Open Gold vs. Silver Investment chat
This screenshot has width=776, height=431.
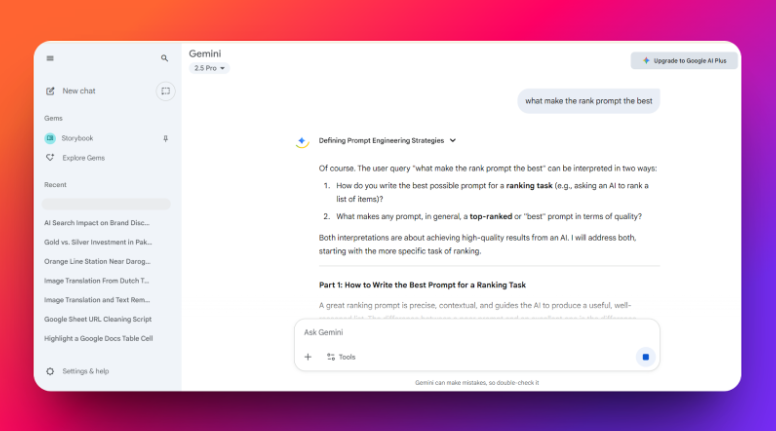tap(97, 242)
